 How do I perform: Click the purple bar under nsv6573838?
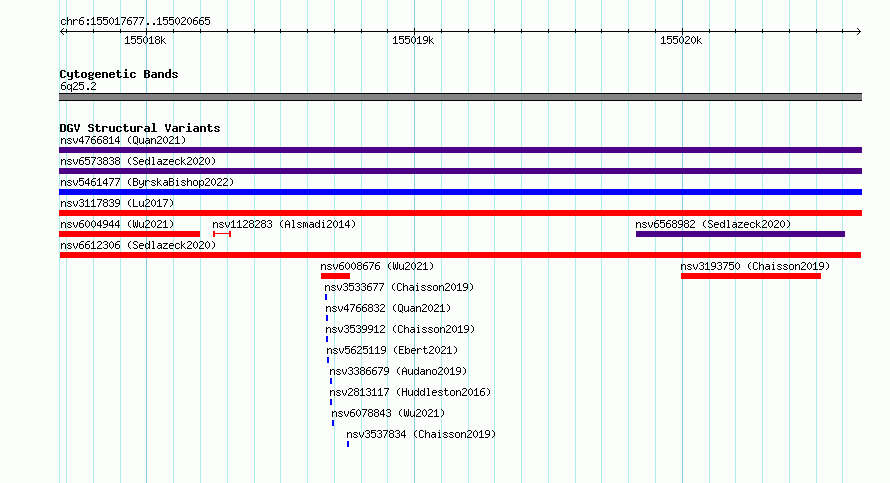click(460, 171)
